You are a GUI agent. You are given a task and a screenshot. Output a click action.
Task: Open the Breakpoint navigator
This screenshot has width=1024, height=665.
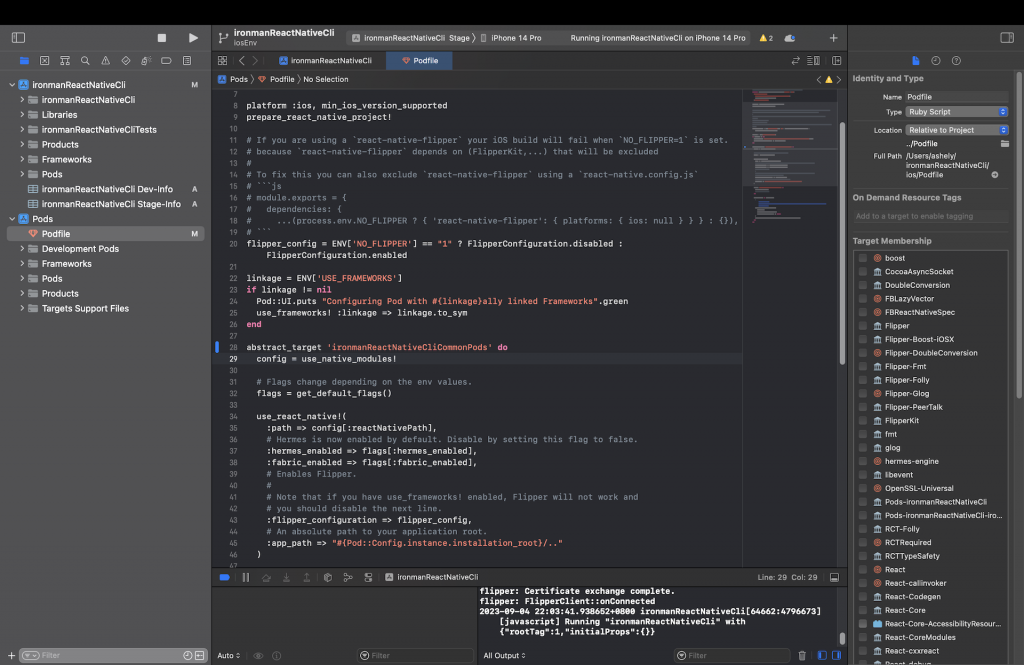167,61
